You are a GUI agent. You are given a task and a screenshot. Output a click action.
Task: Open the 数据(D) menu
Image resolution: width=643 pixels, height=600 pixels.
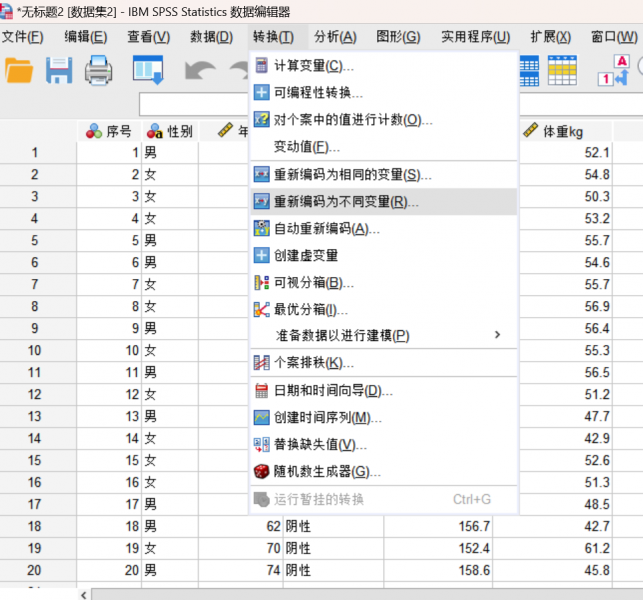(x=211, y=37)
